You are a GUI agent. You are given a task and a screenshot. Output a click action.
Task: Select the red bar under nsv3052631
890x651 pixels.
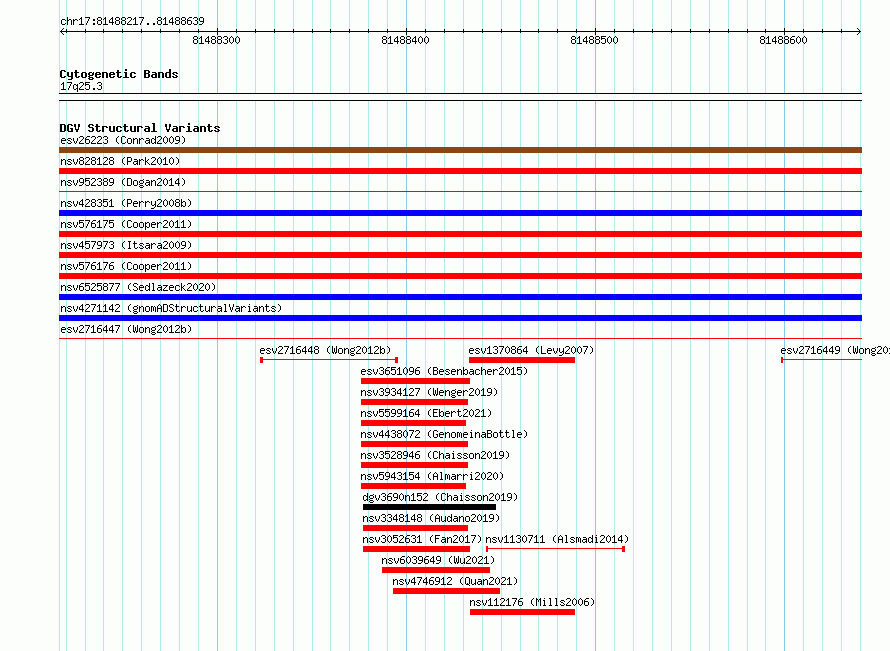point(416,549)
